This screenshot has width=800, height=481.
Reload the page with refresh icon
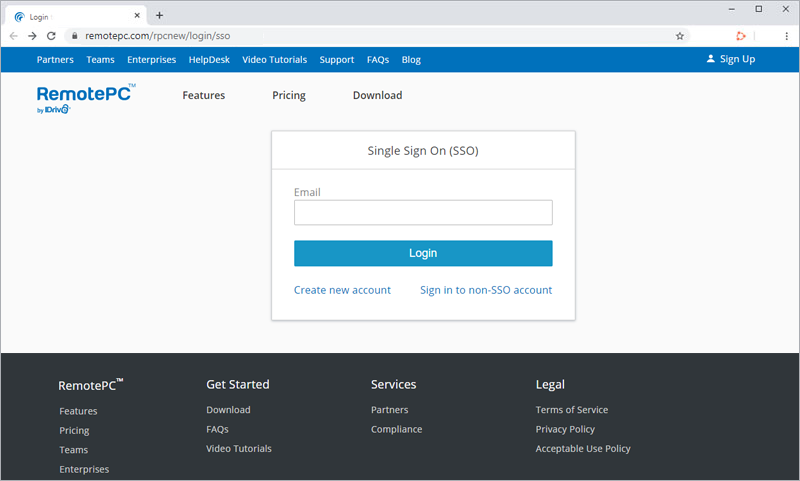(51, 35)
